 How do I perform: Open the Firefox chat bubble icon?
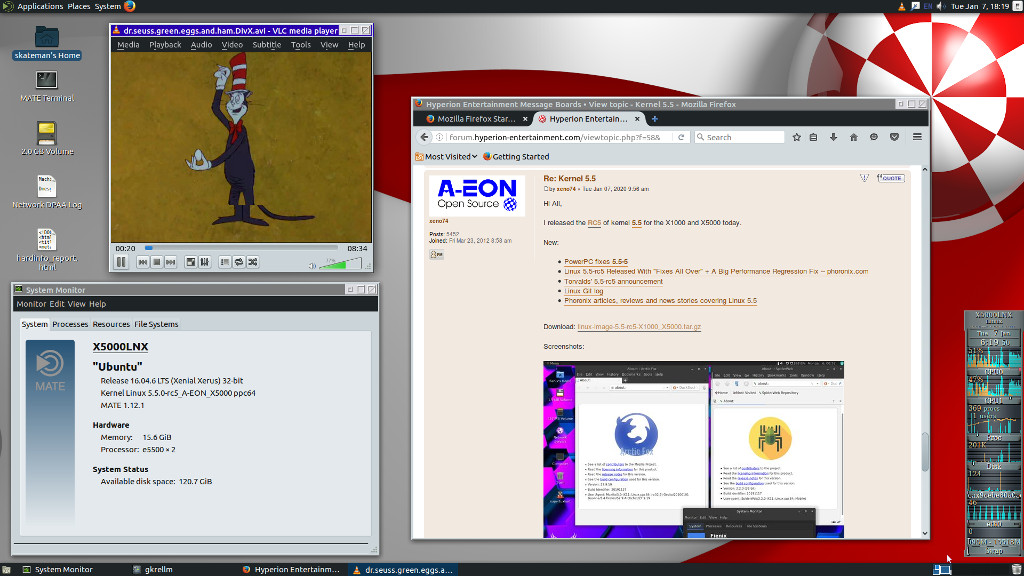click(874, 137)
